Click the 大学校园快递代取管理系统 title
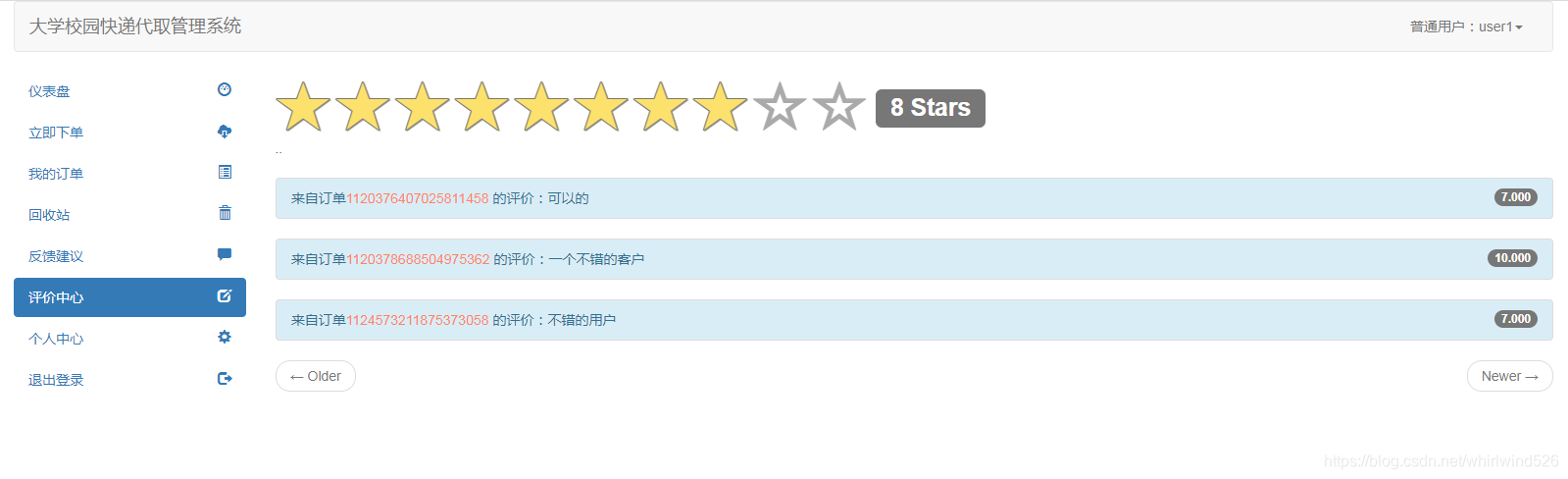 [x=135, y=27]
